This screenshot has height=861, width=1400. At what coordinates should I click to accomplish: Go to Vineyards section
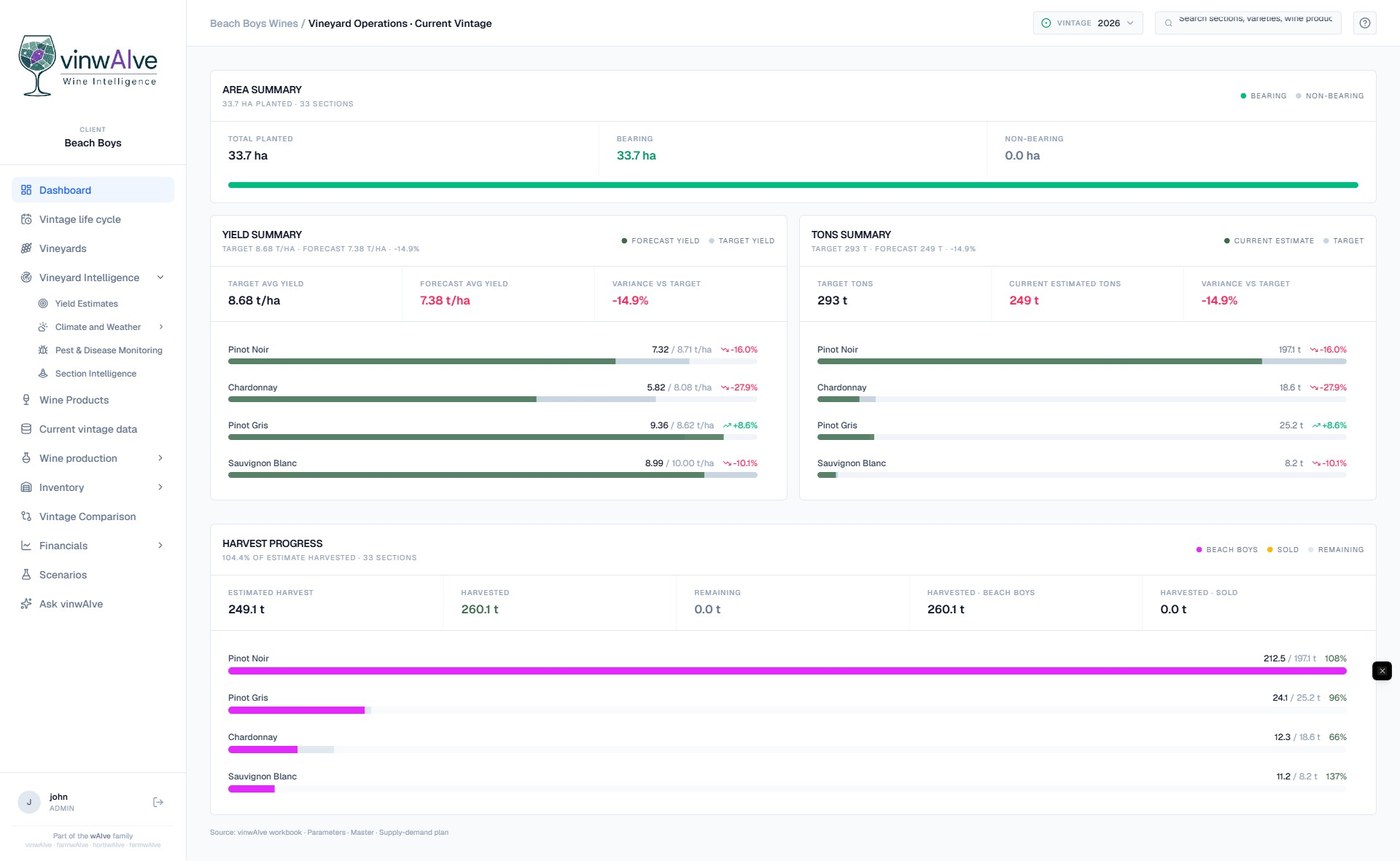[93, 248]
